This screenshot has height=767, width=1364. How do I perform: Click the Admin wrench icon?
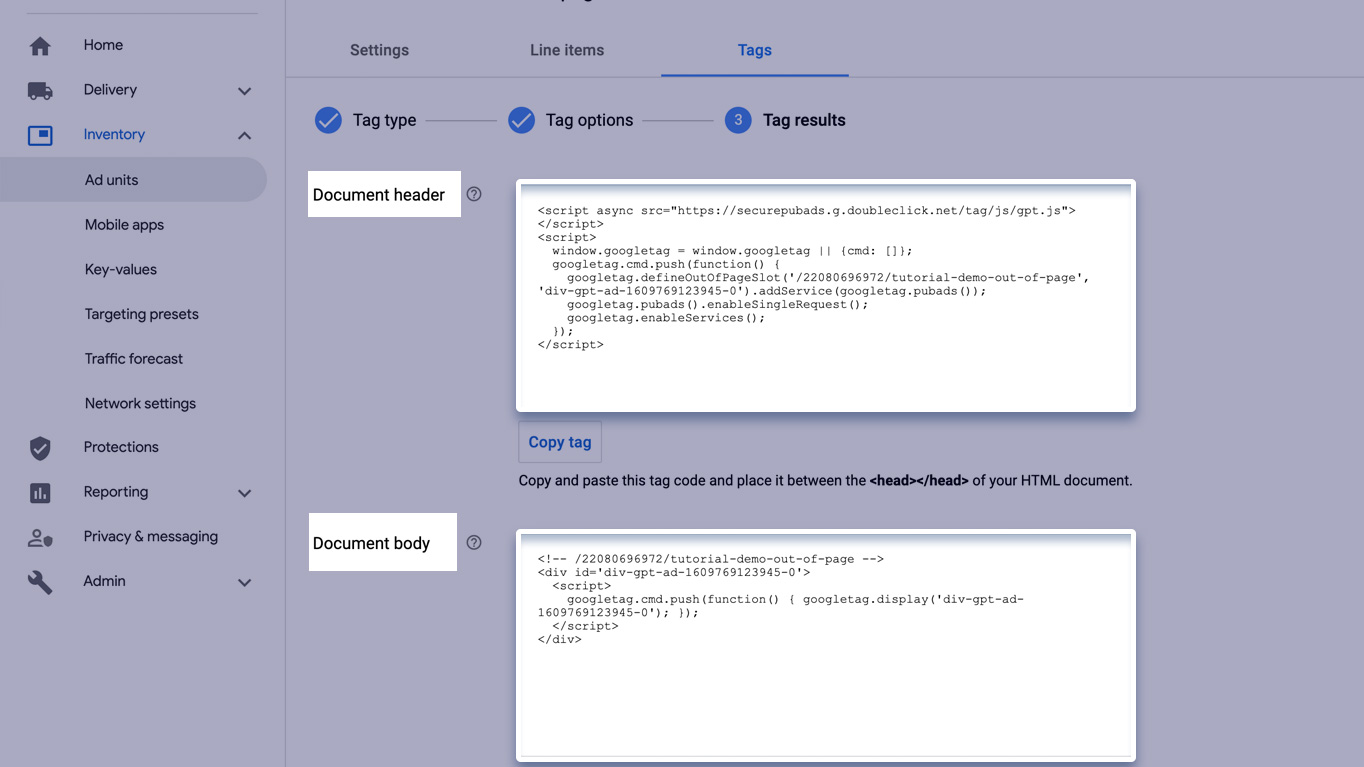point(40,582)
